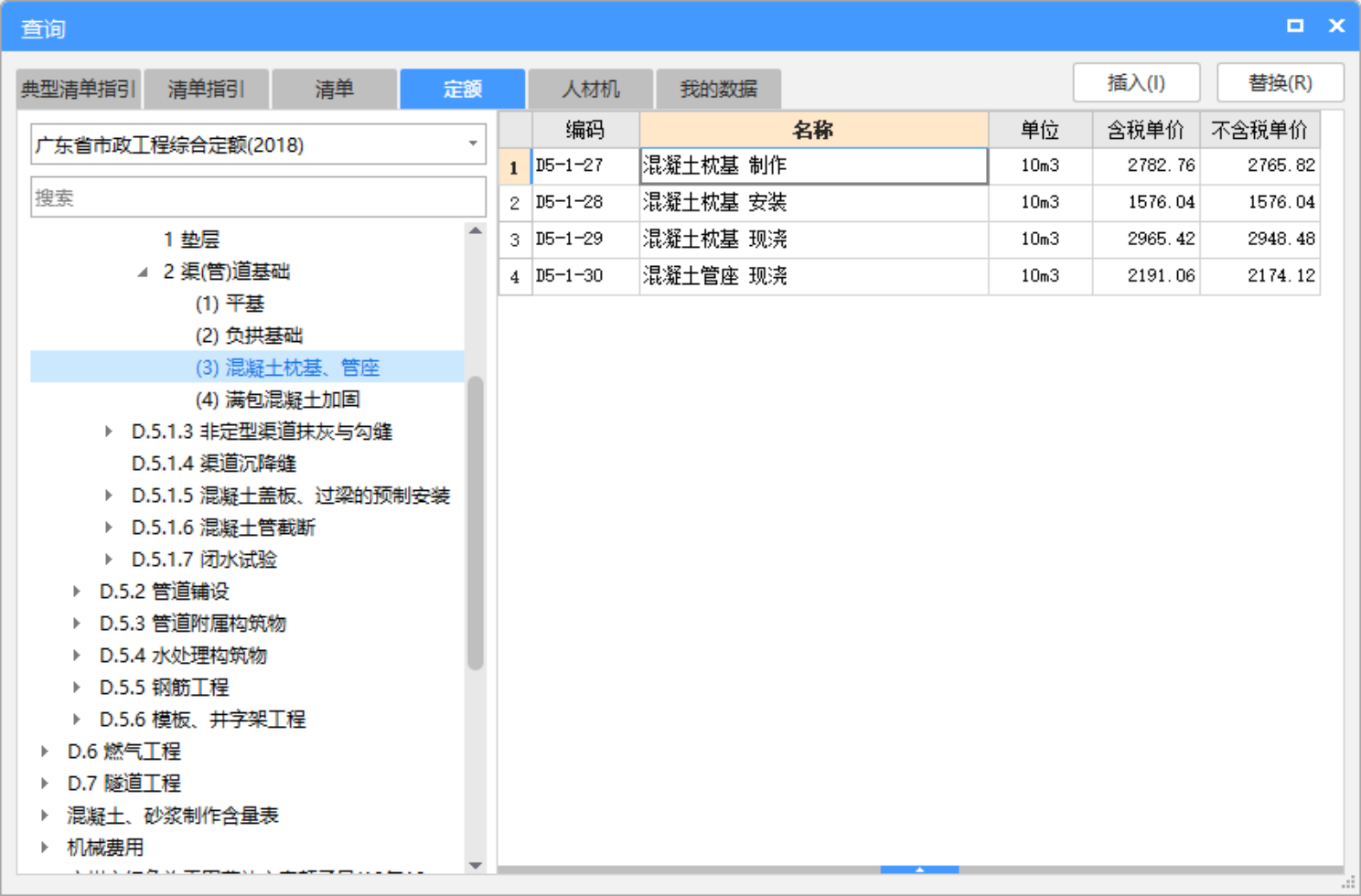Click the 混凝土枕基 制作 name cell

(814, 166)
